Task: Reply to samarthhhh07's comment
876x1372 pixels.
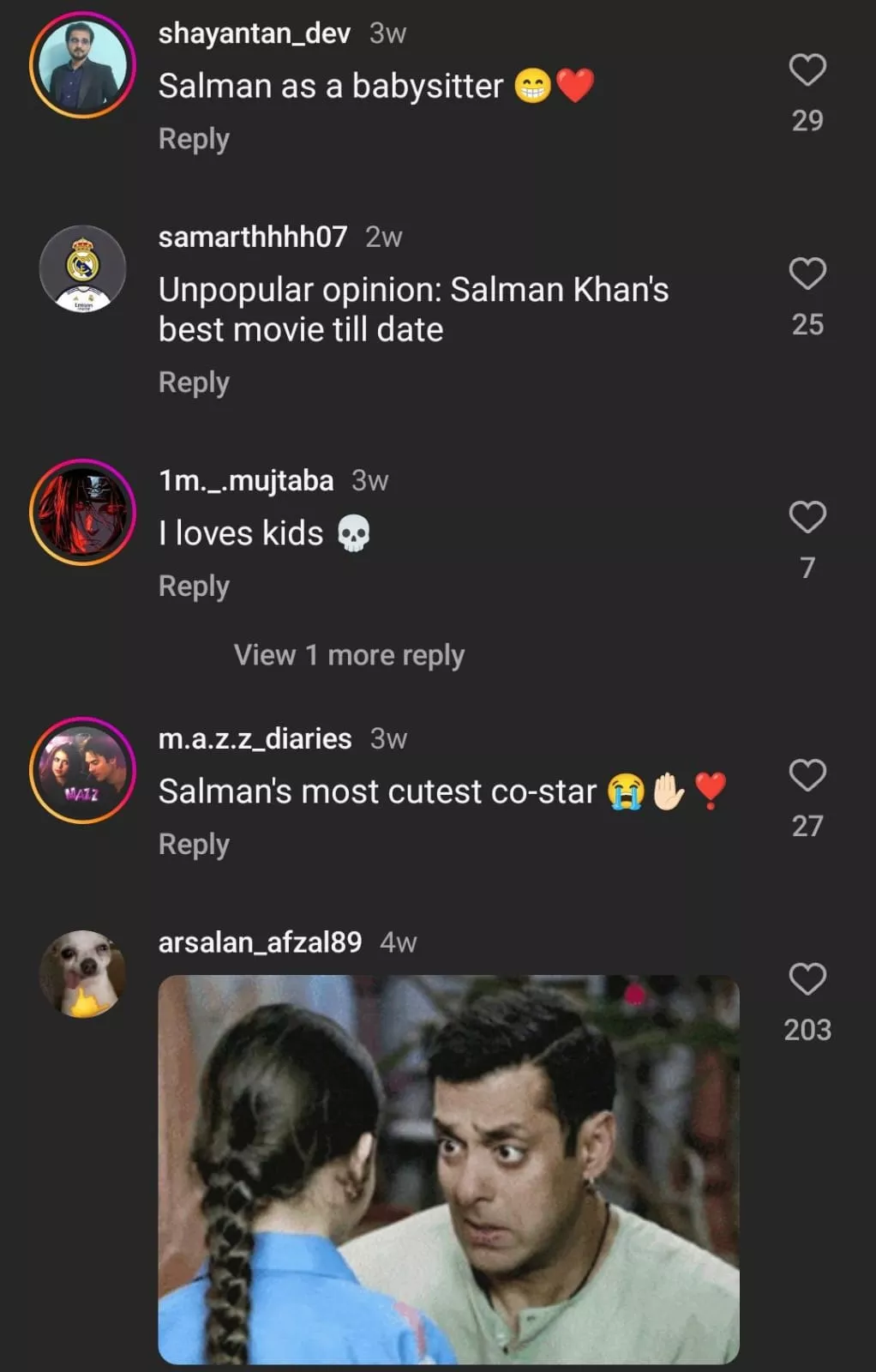Action: click(x=194, y=382)
